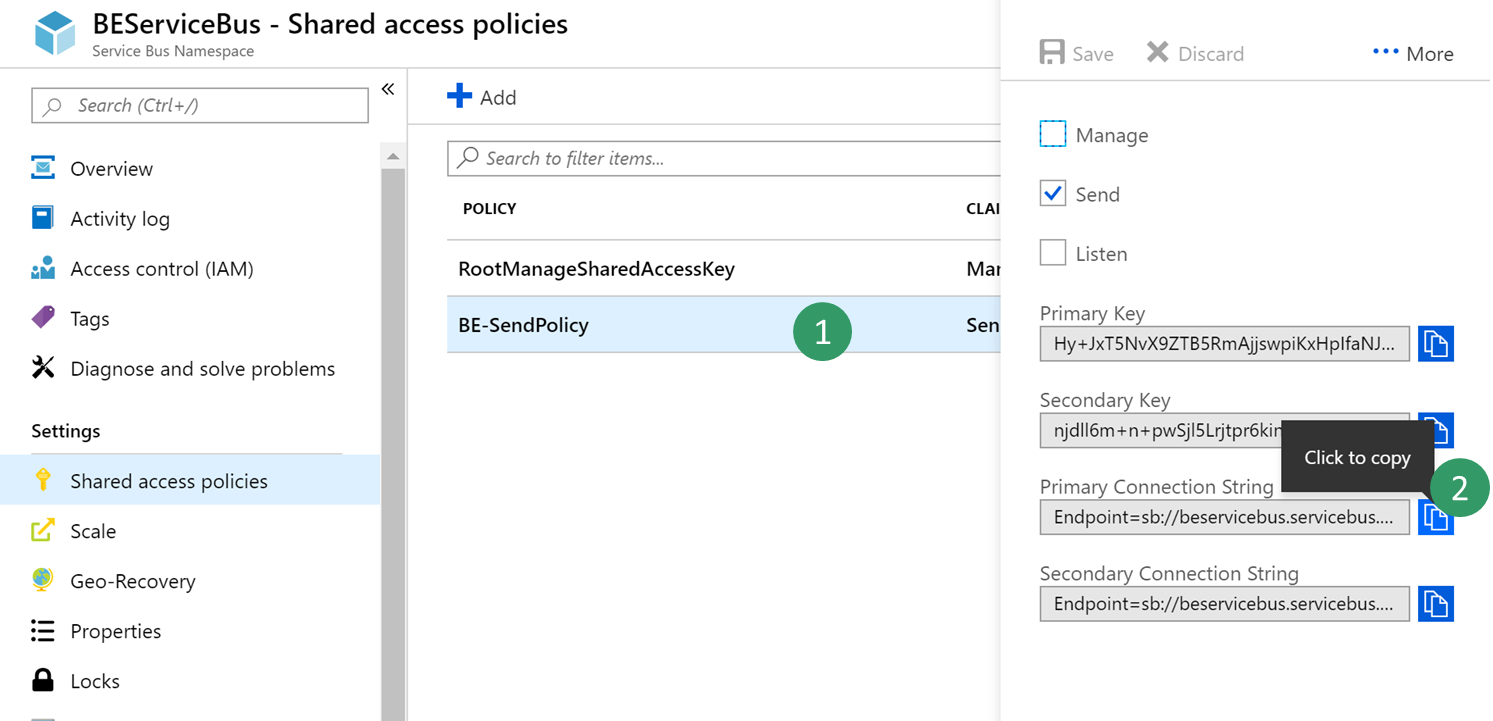Image resolution: width=1493 pixels, height=721 pixels.
Task: Click the Activity log book icon
Action: tap(43, 217)
